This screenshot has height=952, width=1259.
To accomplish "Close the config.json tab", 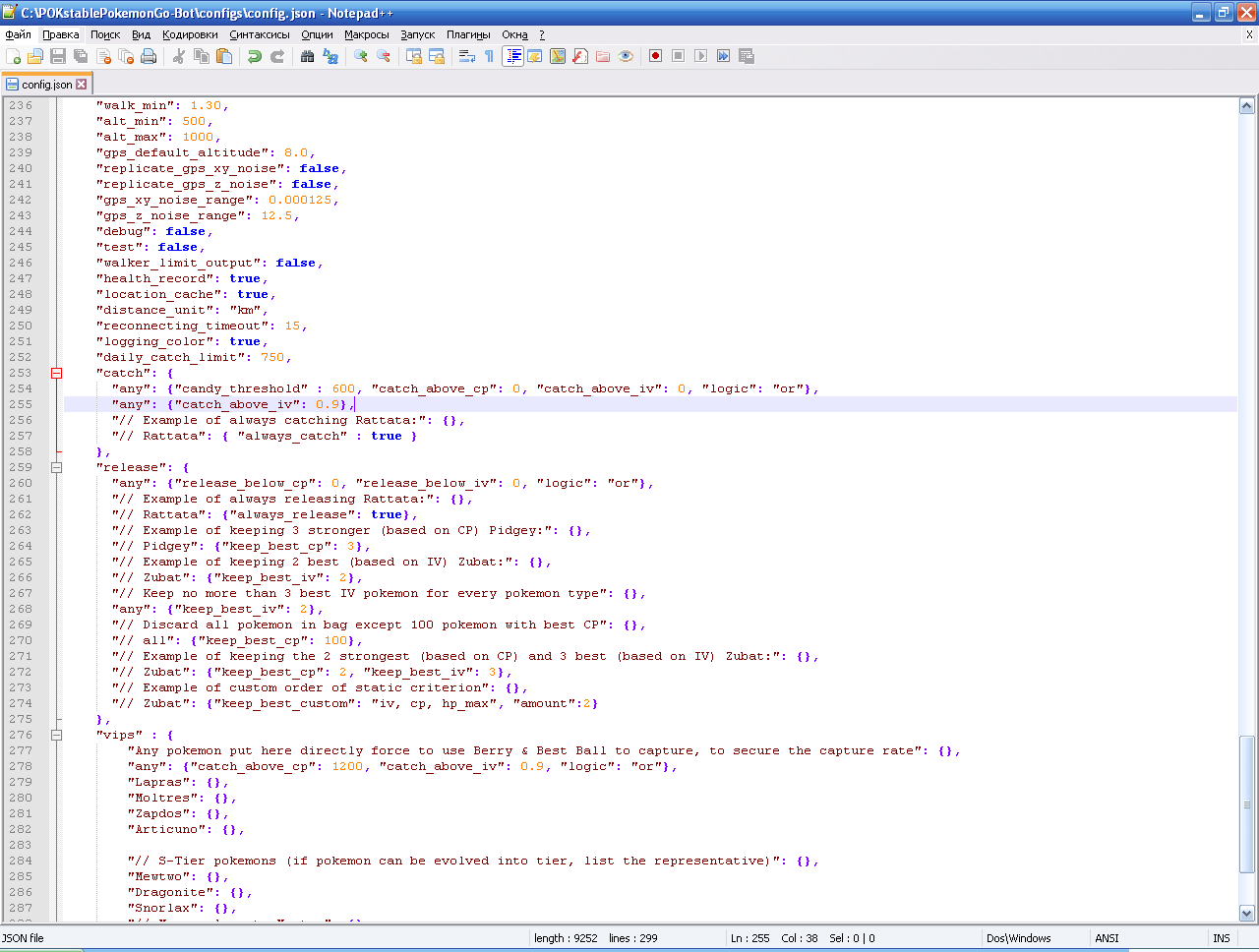I will click(x=82, y=85).
